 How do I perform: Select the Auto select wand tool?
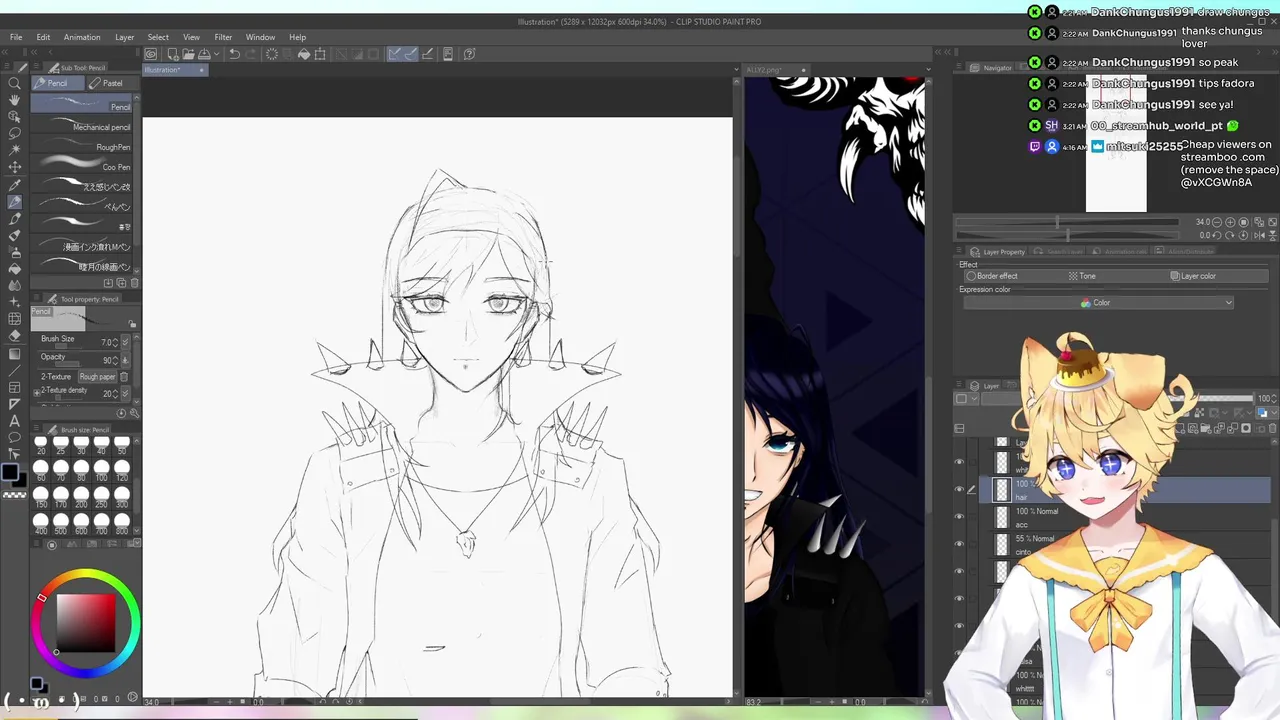pyautogui.click(x=14, y=150)
